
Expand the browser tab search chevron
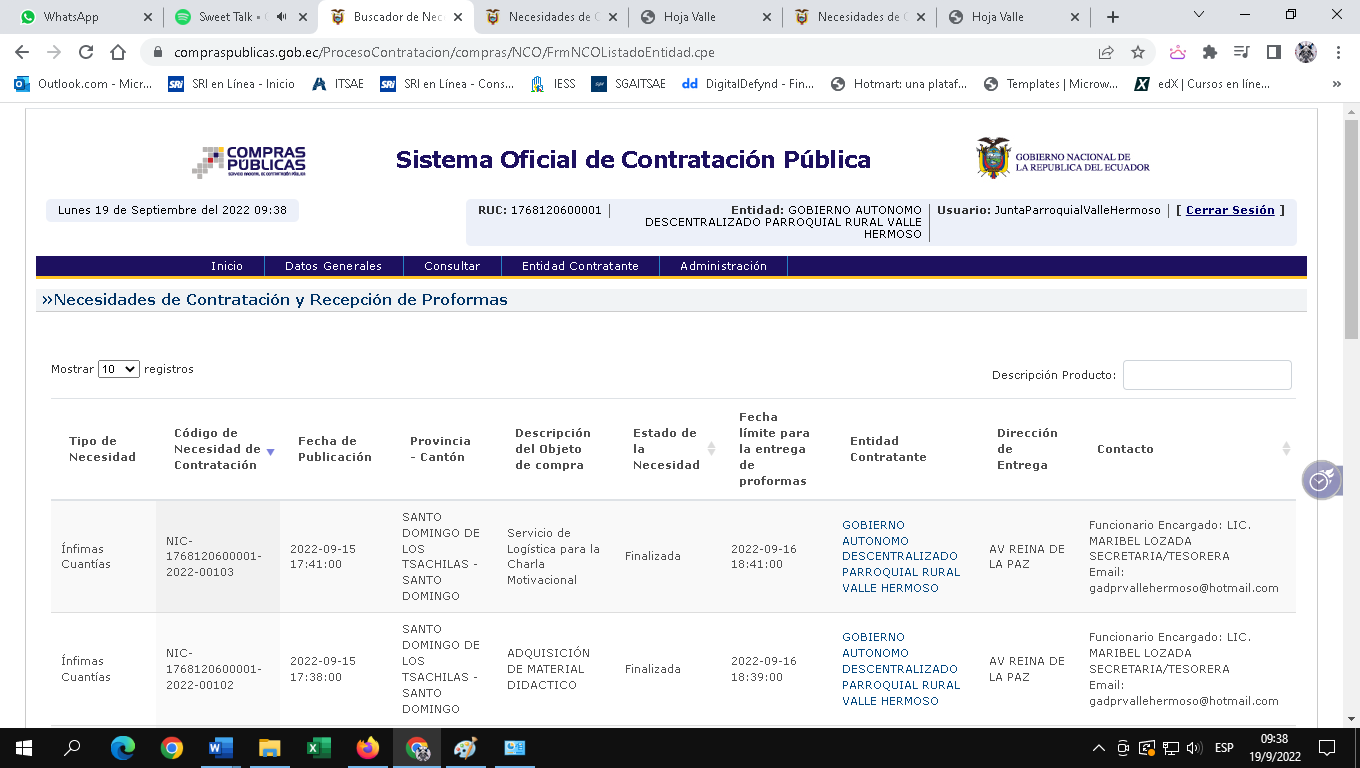point(1200,15)
